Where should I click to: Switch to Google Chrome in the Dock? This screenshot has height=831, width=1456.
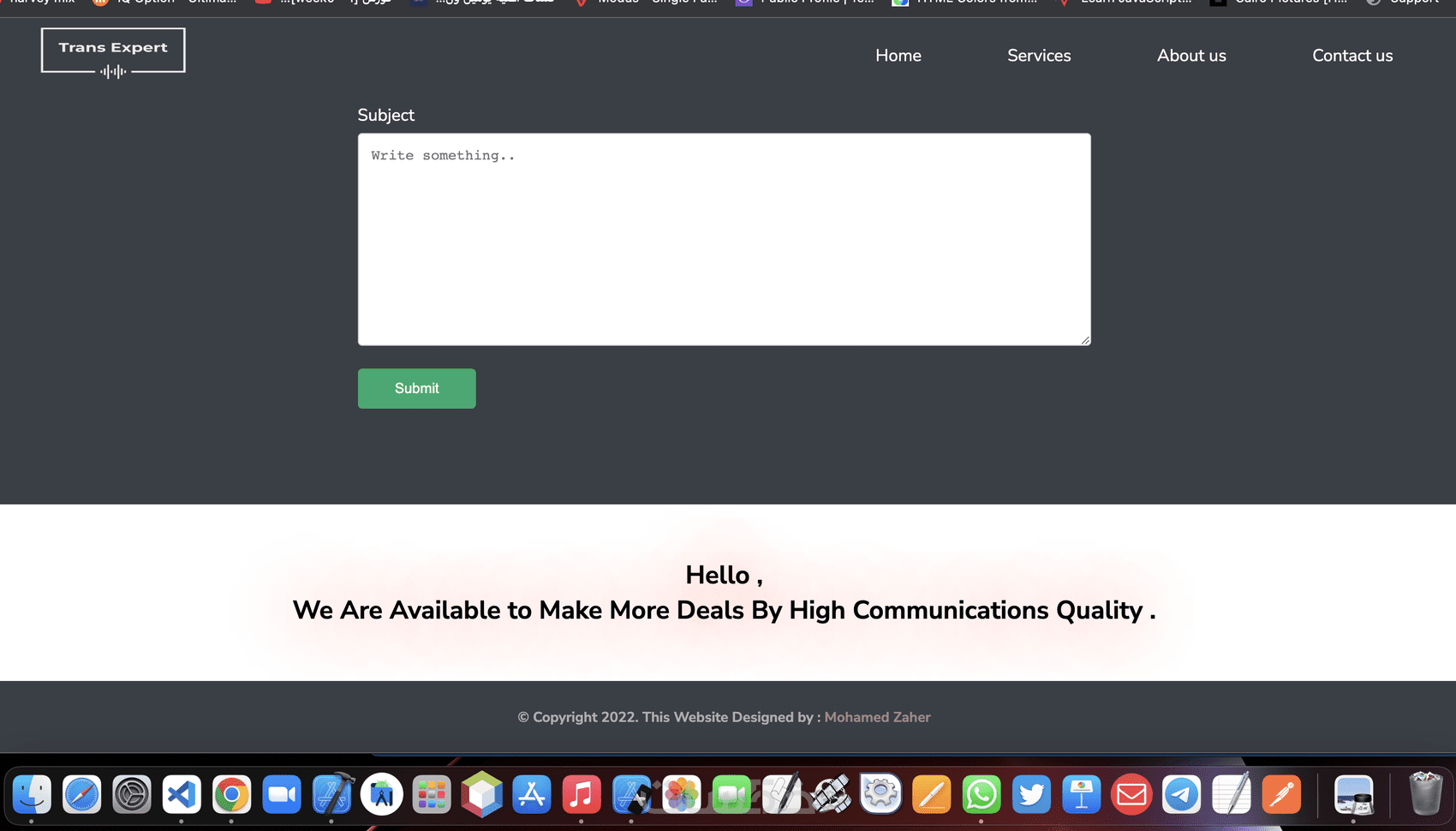pyautogui.click(x=231, y=794)
